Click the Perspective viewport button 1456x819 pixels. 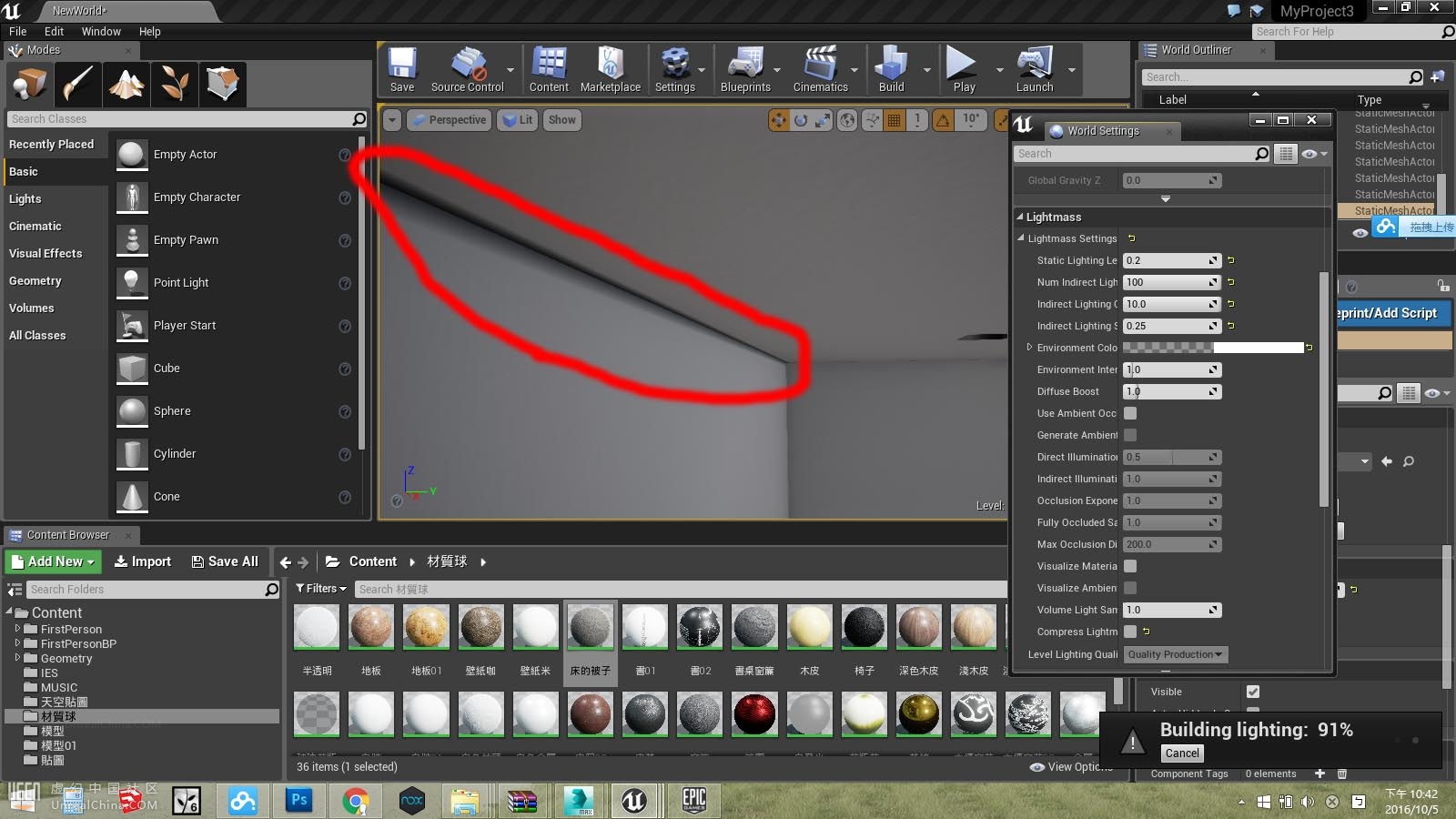coord(450,120)
